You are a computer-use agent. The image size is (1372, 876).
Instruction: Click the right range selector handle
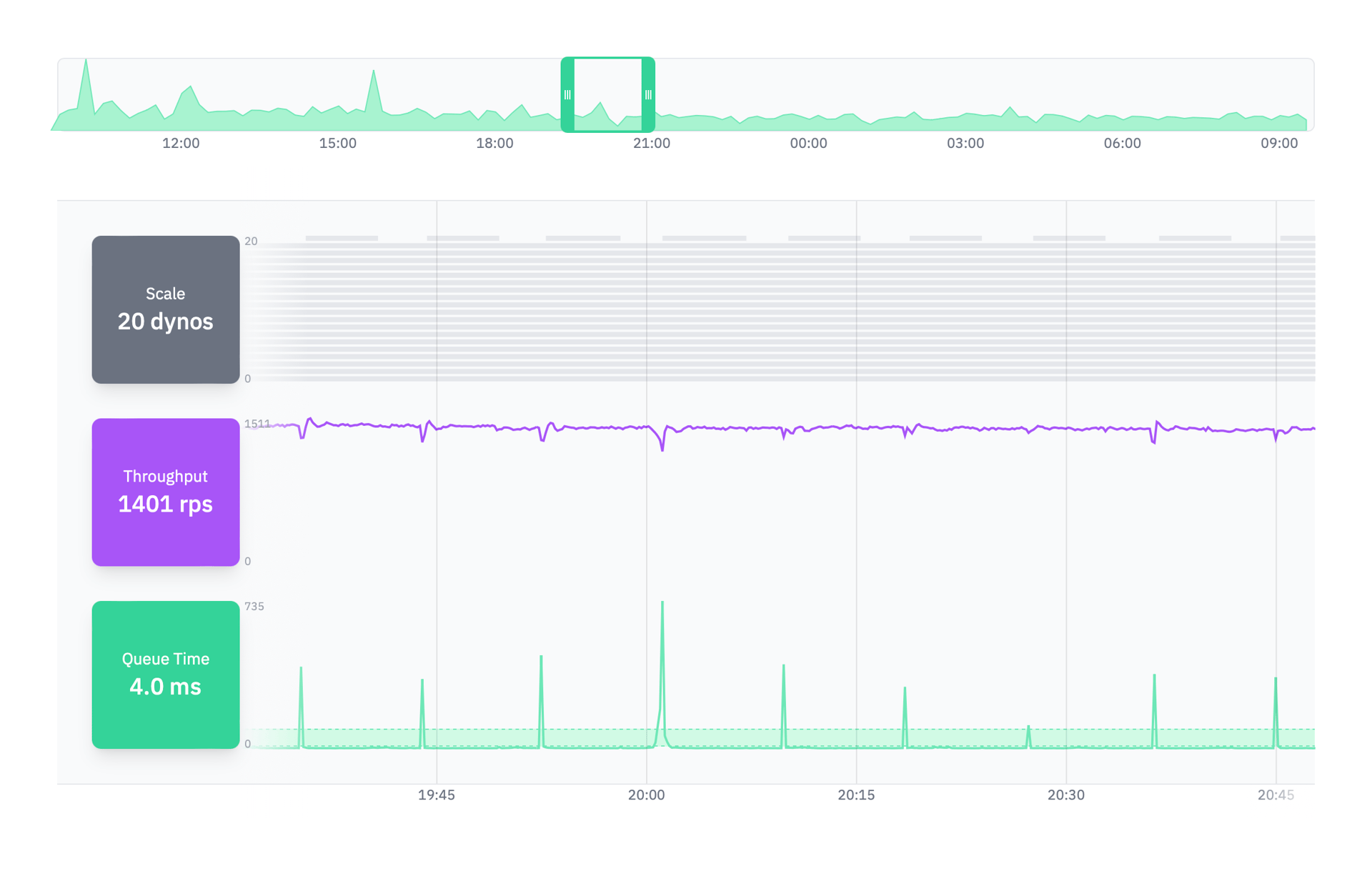click(x=648, y=94)
